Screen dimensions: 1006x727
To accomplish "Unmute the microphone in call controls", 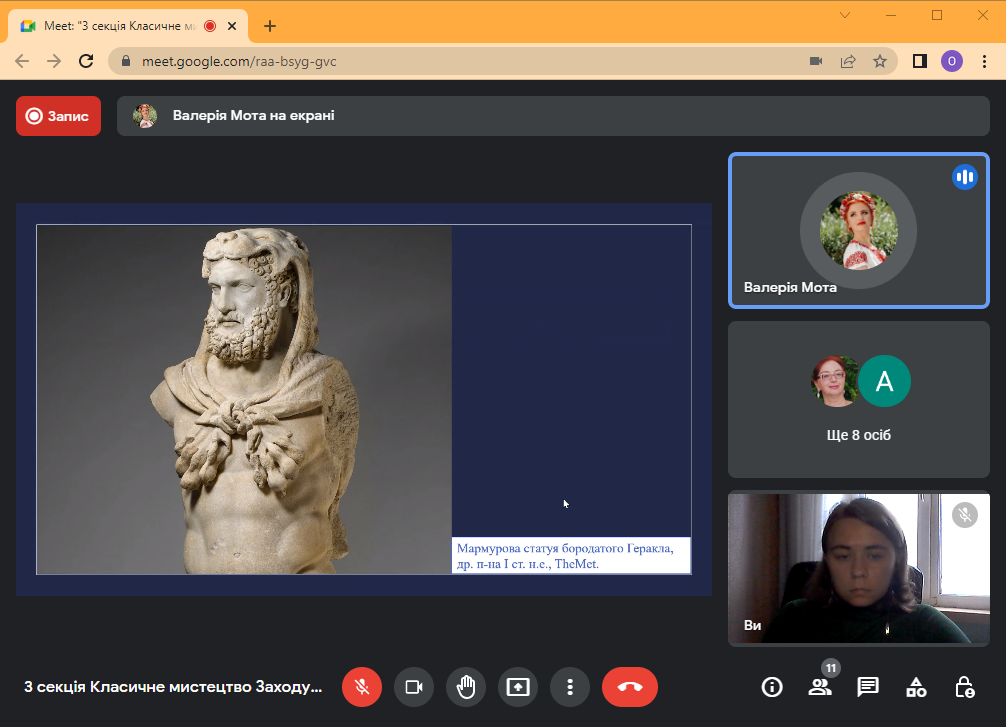I will (362, 687).
